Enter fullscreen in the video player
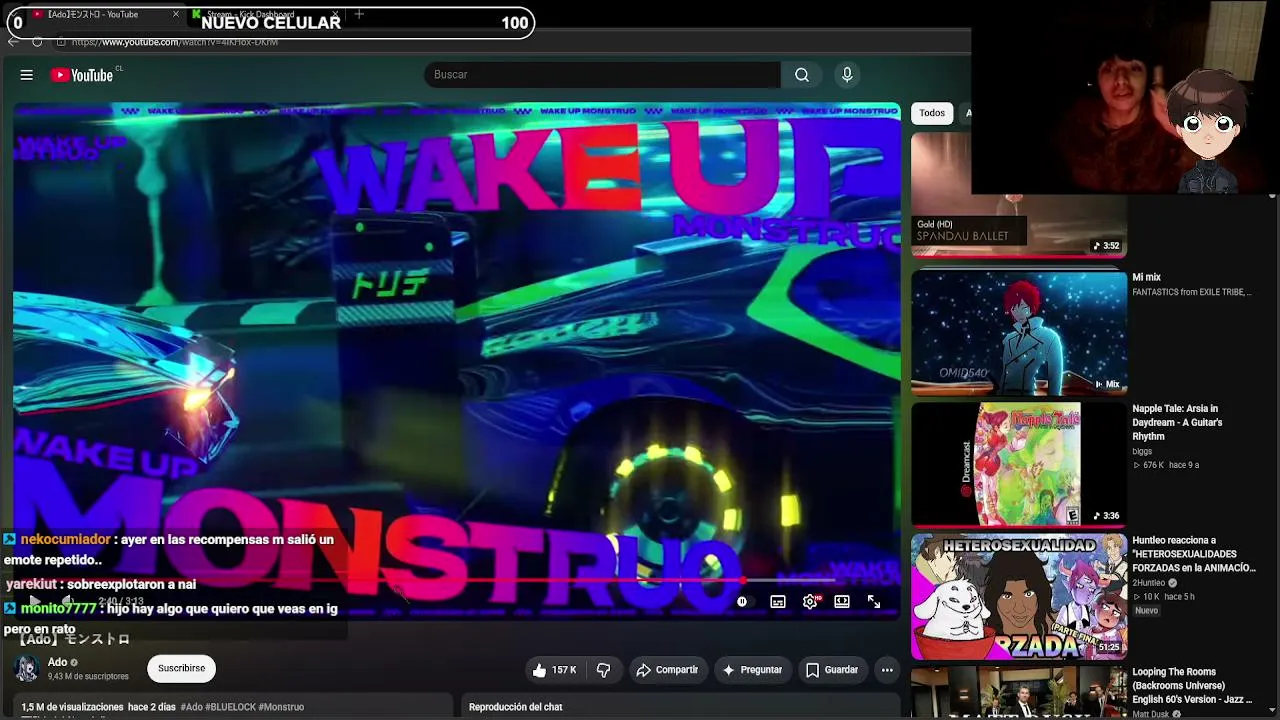 pyautogui.click(x=874, y=602)
